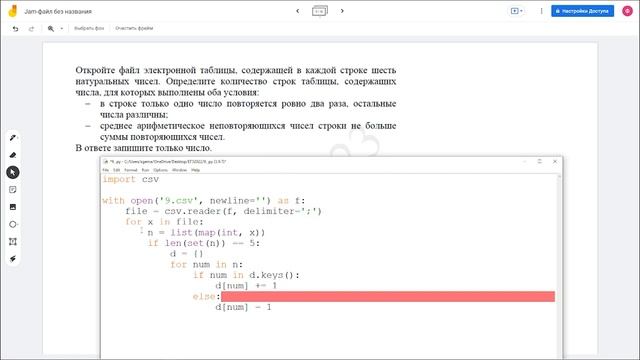Screen dimensions: 640x360
Task: Open the three-dot more options menu
Action: coord(541,11)
